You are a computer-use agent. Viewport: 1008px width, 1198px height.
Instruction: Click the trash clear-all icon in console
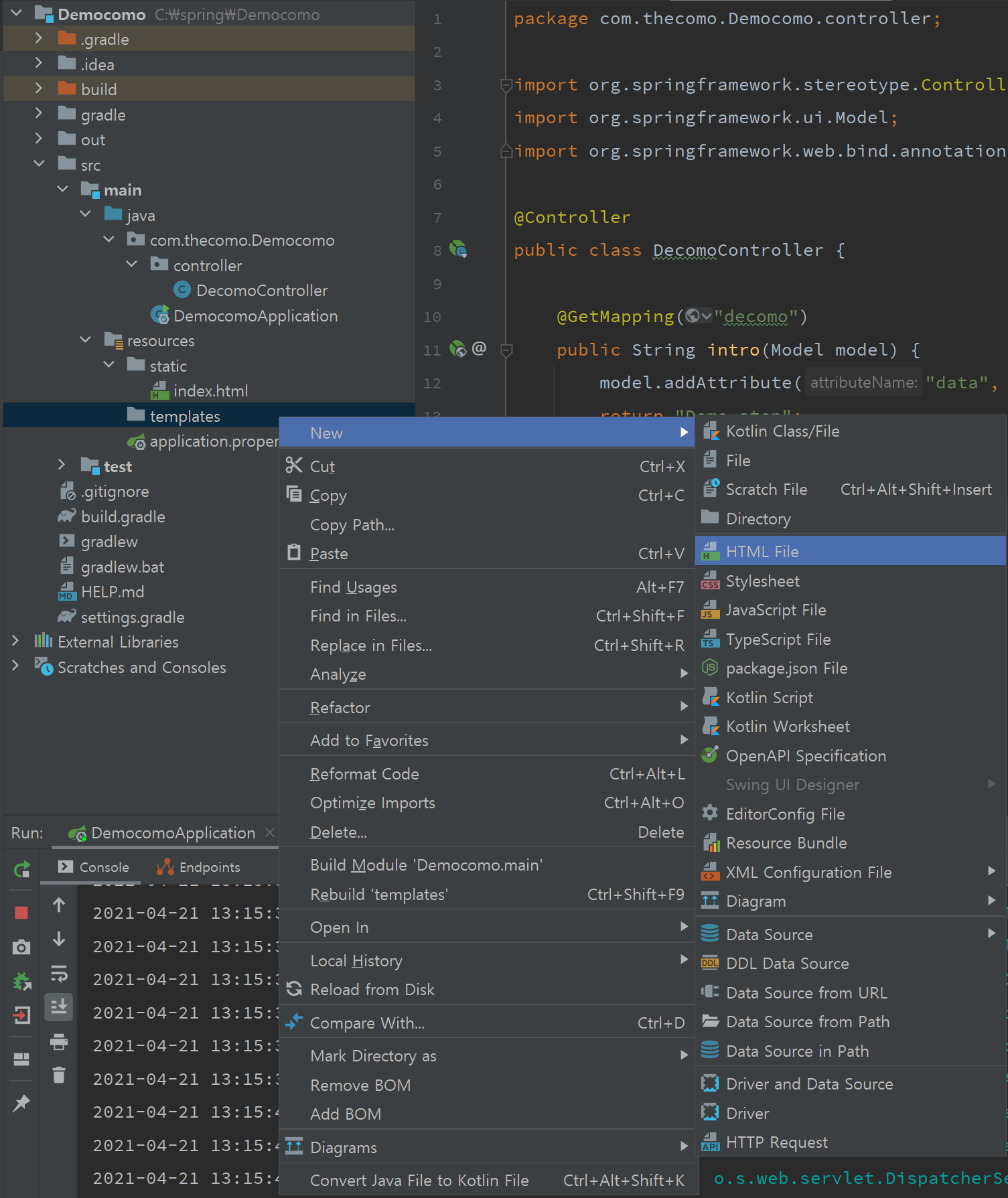[x=59, y=1075]
